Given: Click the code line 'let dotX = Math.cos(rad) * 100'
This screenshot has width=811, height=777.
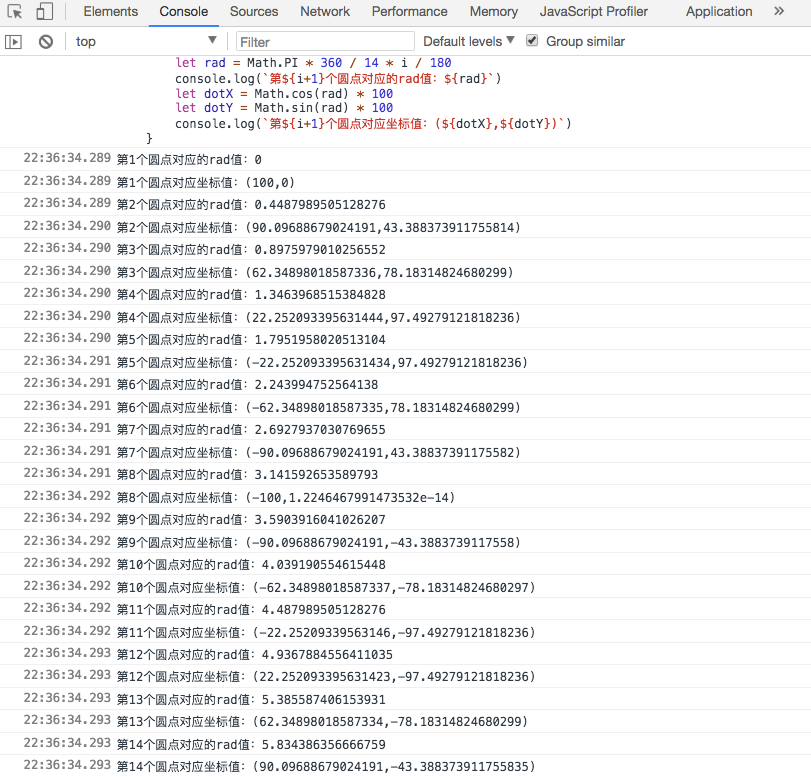Looking at the screenshot, I should click(x=284, y=94).
